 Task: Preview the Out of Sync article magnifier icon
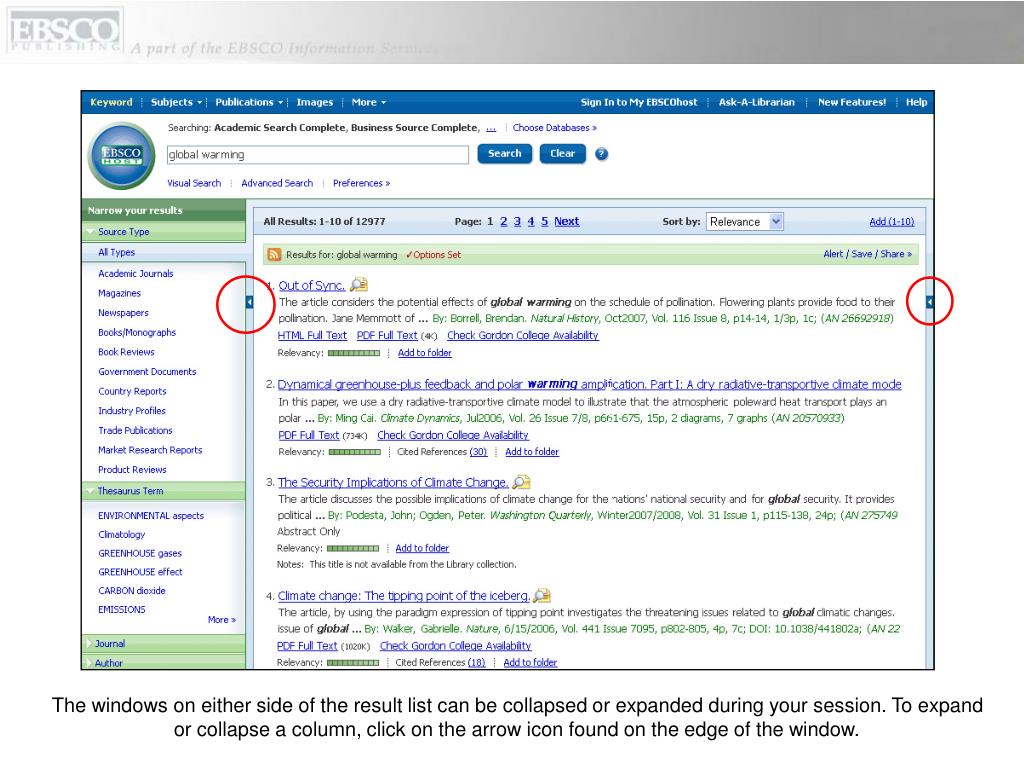[x=359, y=285]
